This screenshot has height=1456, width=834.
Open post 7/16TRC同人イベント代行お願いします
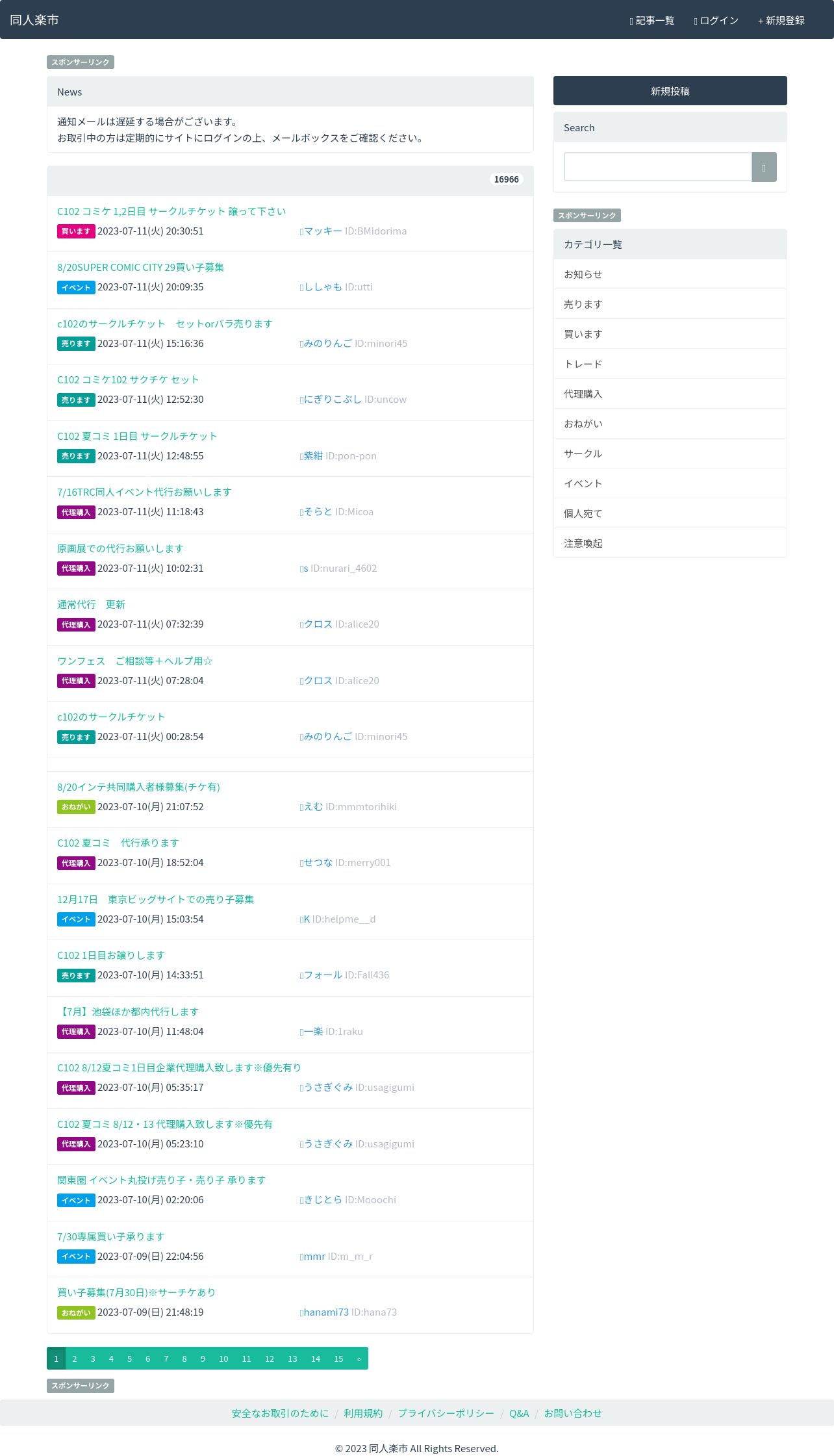coord(144,492)
